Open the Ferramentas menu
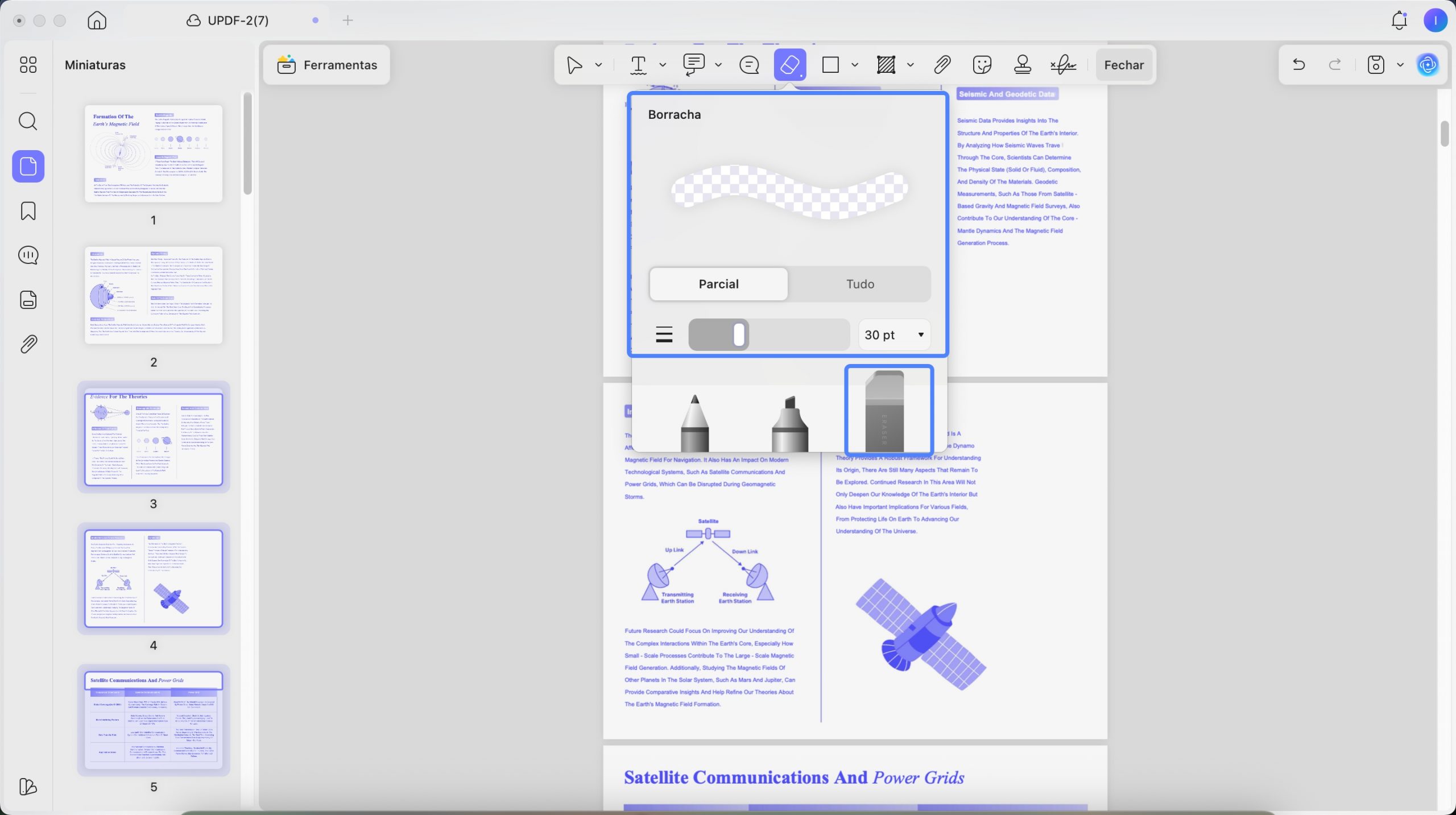This screenshot has height=815, width=1456. [x=327, y=65]
